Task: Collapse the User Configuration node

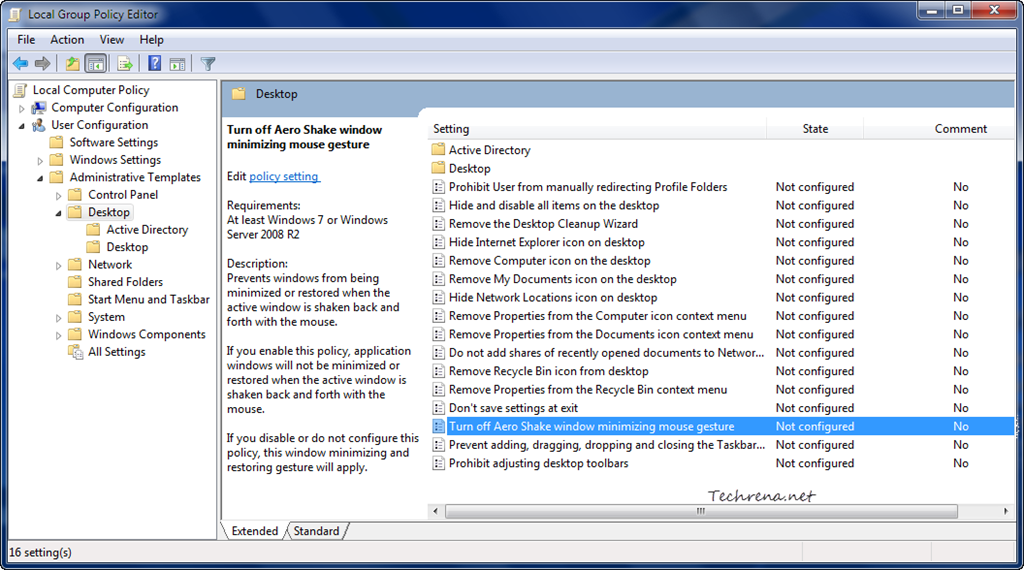Action: [22, 125]
